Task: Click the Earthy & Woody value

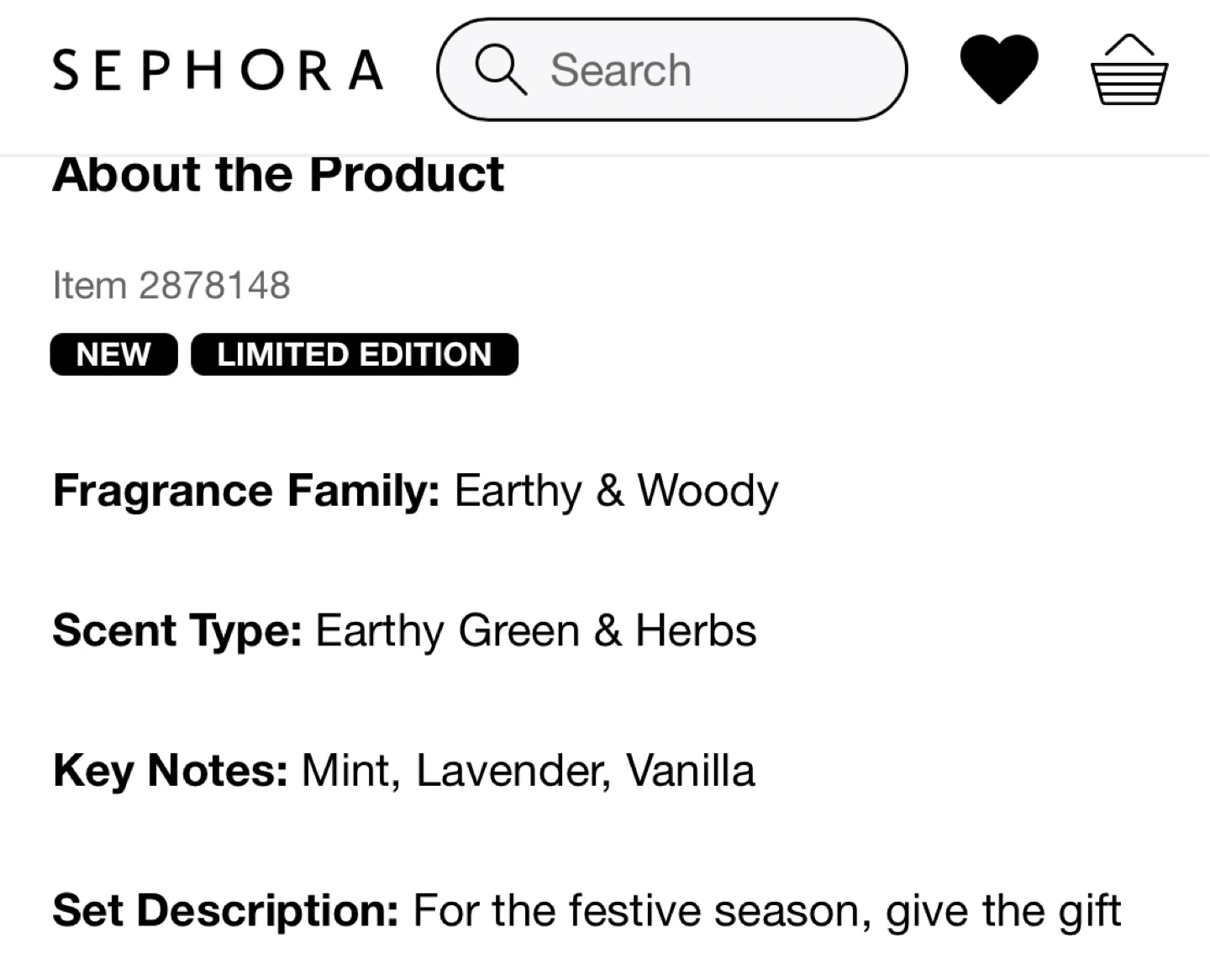Action: click(616, 490)
